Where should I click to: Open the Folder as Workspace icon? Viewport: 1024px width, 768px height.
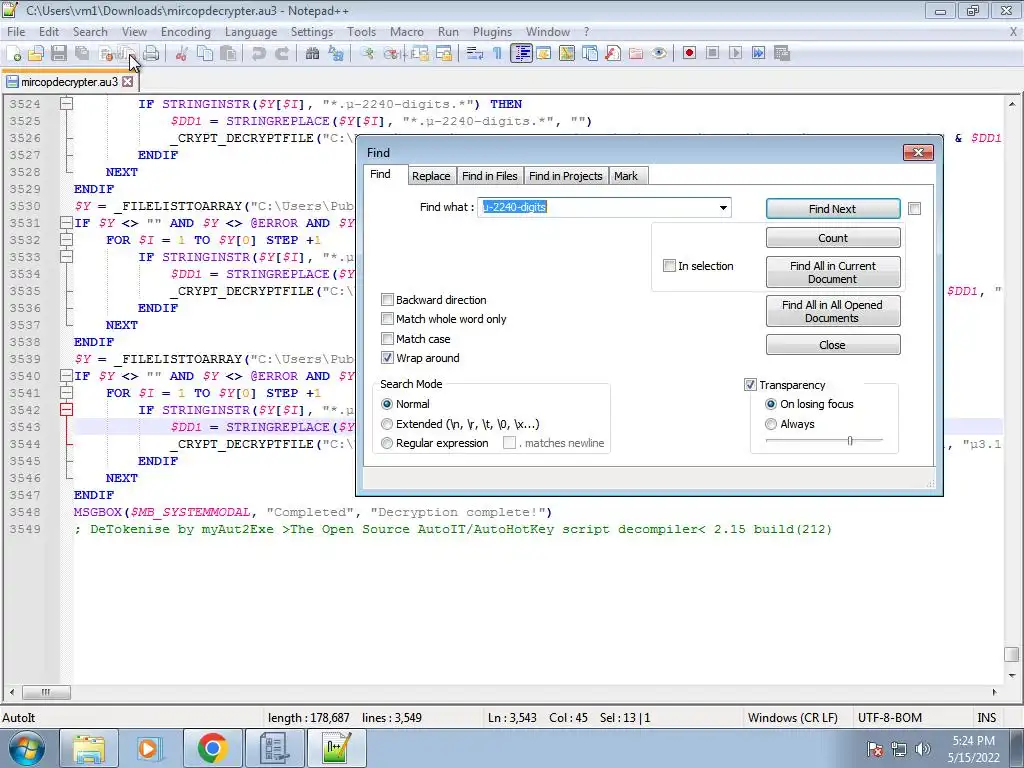636,54
